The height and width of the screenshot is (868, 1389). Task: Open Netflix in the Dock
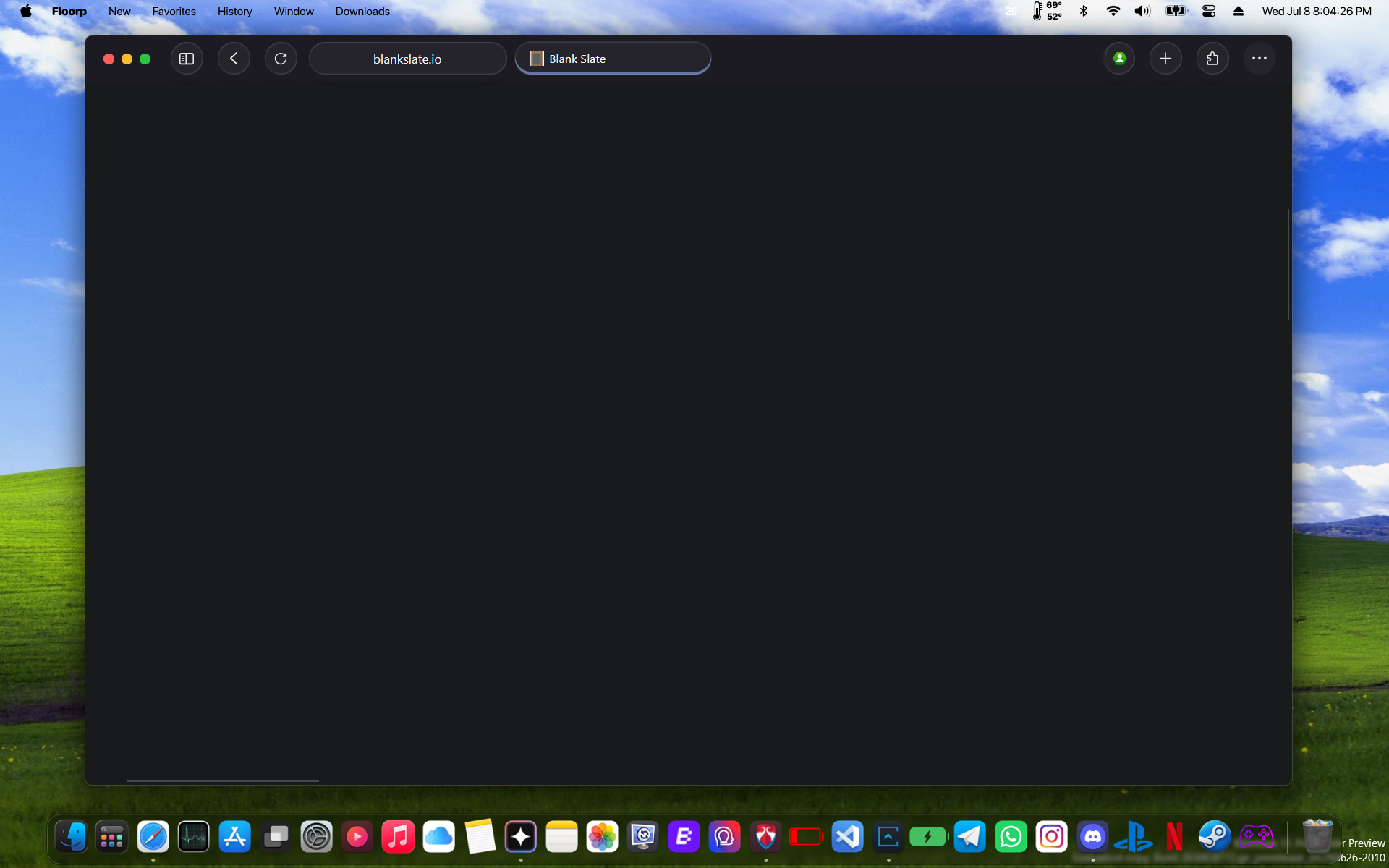[x=1174, y=837]
